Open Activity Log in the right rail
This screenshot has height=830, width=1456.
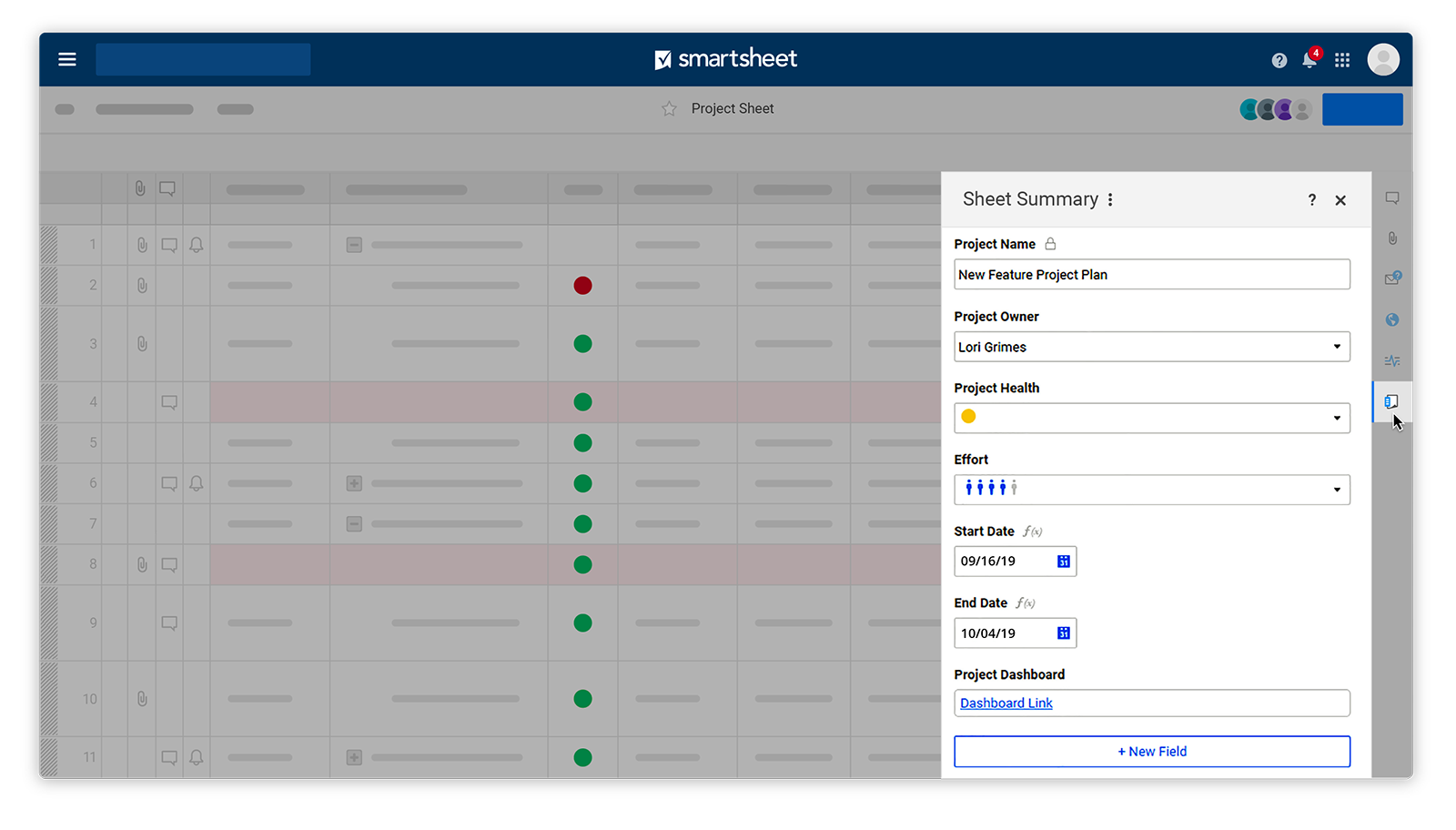click(1392, 360)
